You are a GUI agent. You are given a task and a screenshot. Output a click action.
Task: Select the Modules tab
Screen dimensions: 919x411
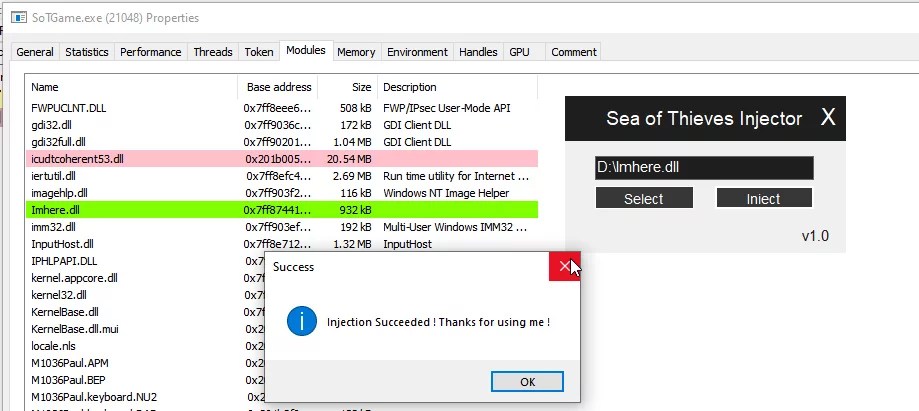tap(306, 50)
